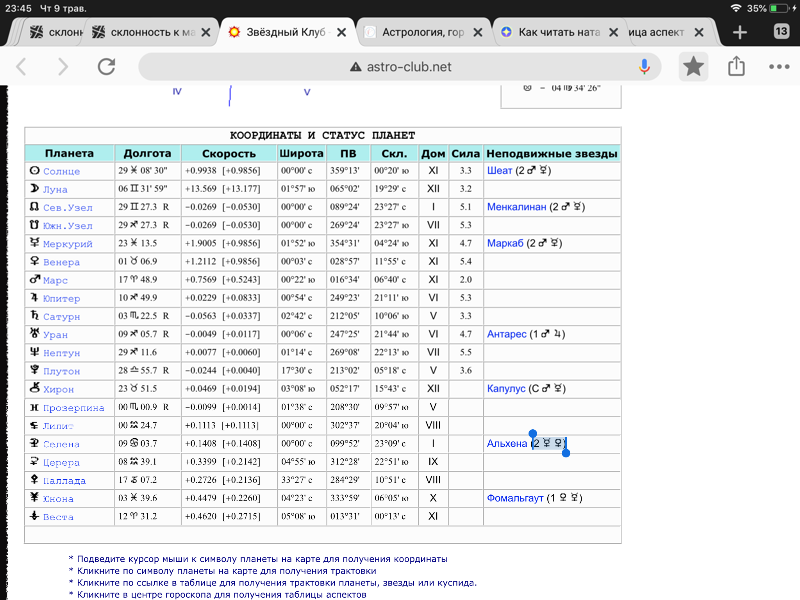Tap the Saturn glyph in Сатурн row

click(34, 315)
